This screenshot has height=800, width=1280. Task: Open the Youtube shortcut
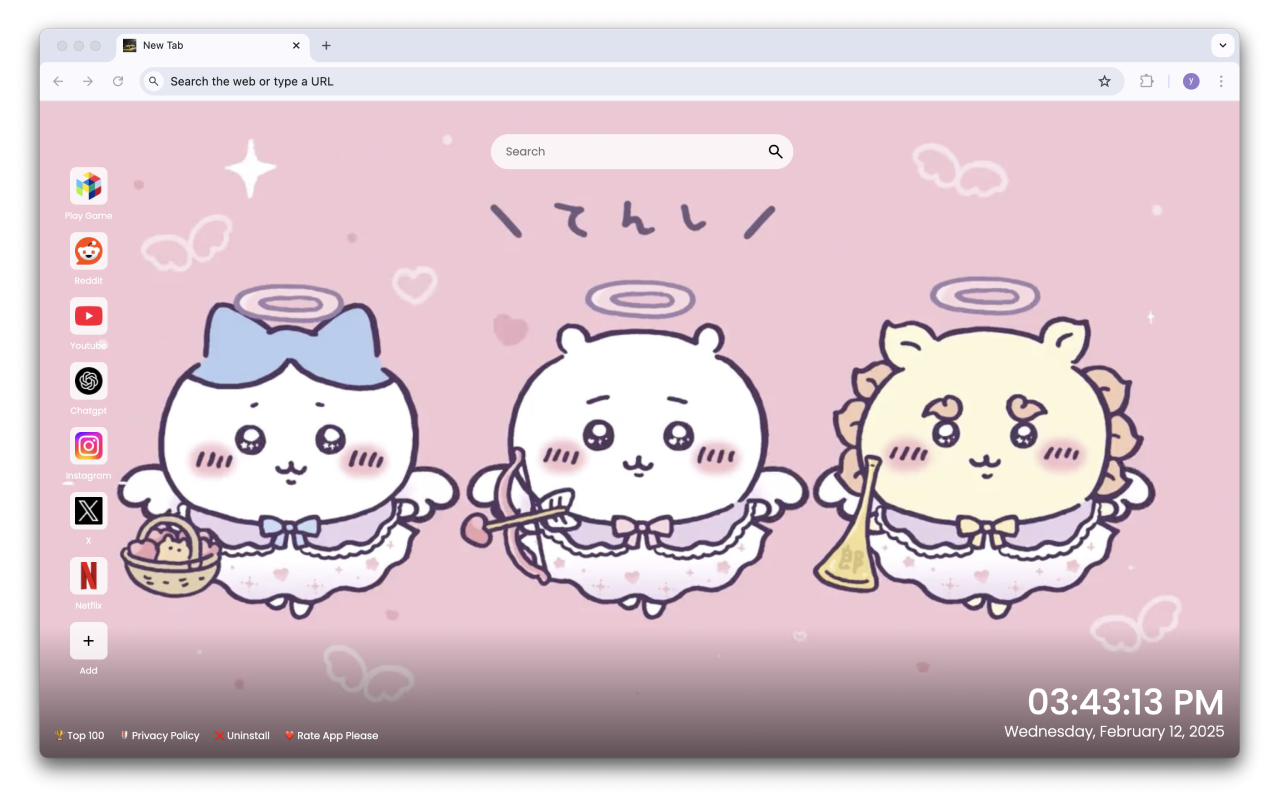pos(88,315)
